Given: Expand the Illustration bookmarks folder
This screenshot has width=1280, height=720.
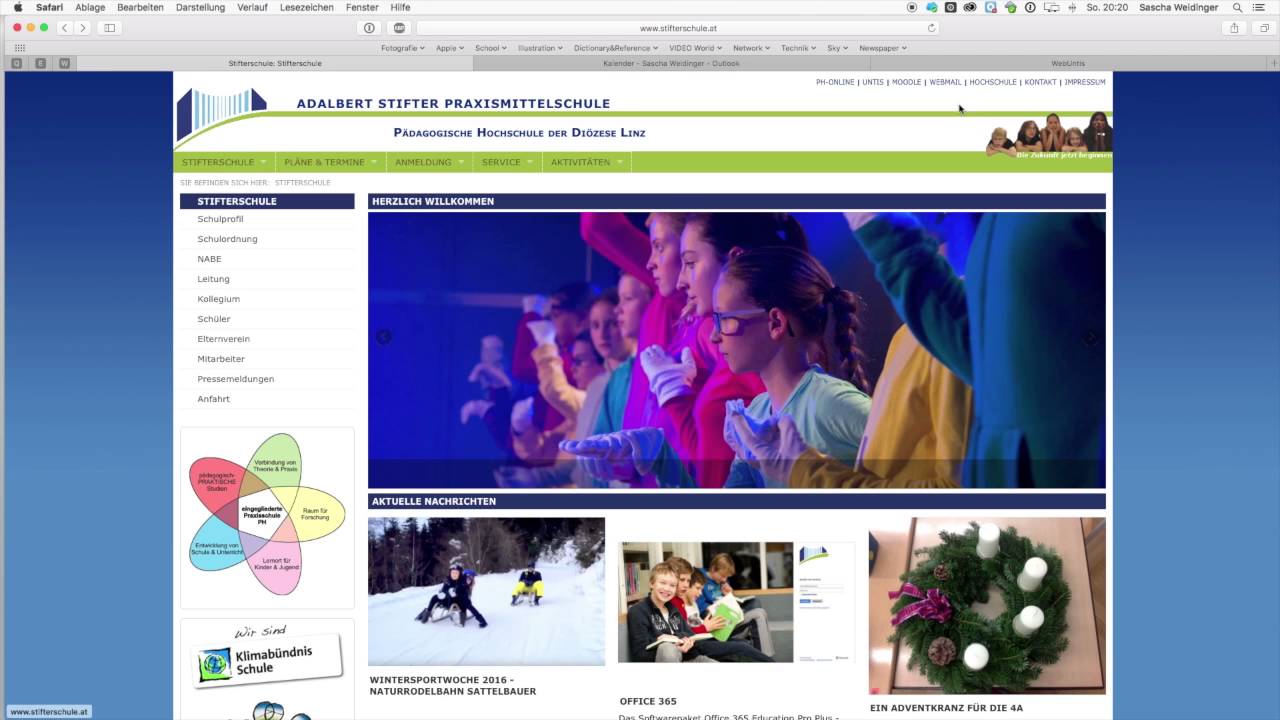Looking at the screenshot, I should pyautogui.click(x=540, y=48).
